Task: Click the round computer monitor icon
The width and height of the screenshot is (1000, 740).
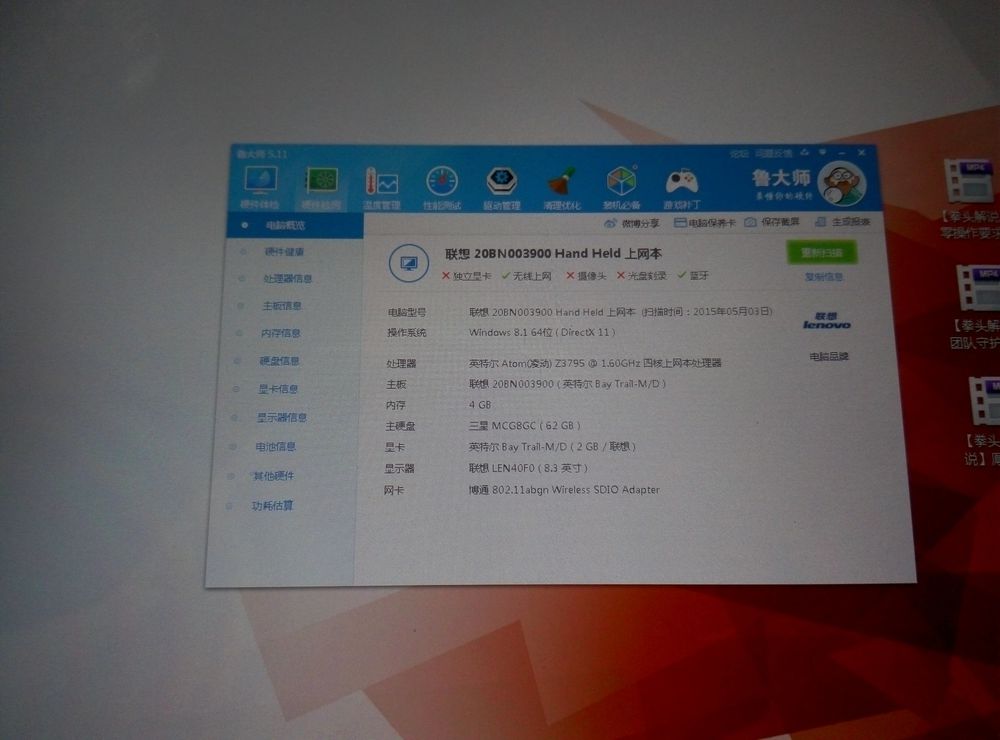Action: [408, 263]
